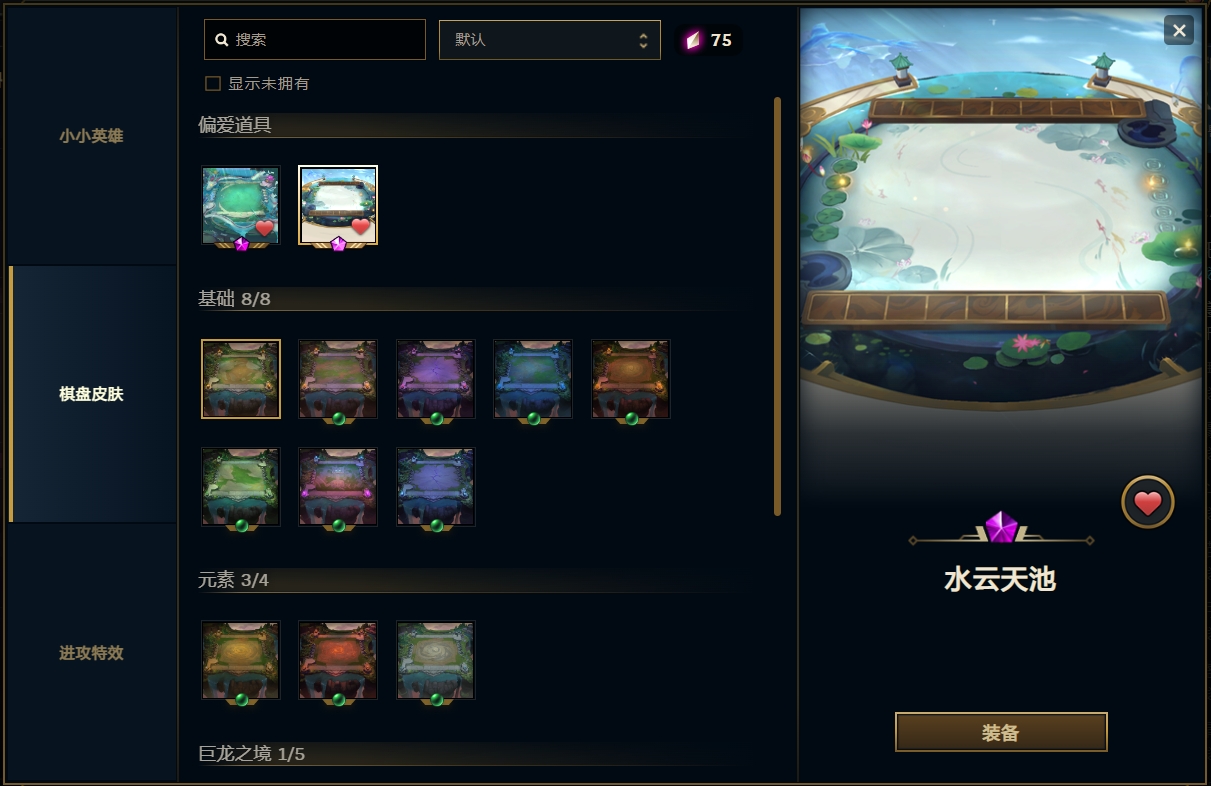Switch to the 进攻特效 tab
This screenshot has width=1211, height=786.
91,653
